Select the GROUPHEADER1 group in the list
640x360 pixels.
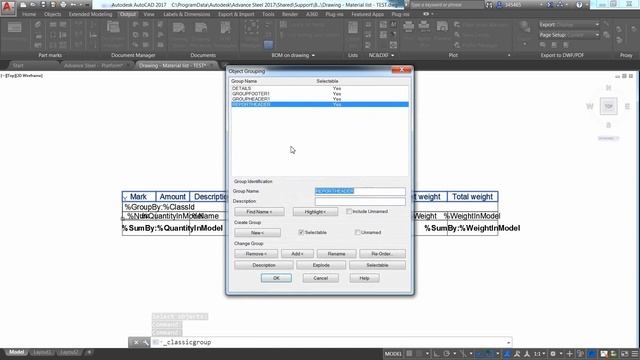click(x=320, y=99)
